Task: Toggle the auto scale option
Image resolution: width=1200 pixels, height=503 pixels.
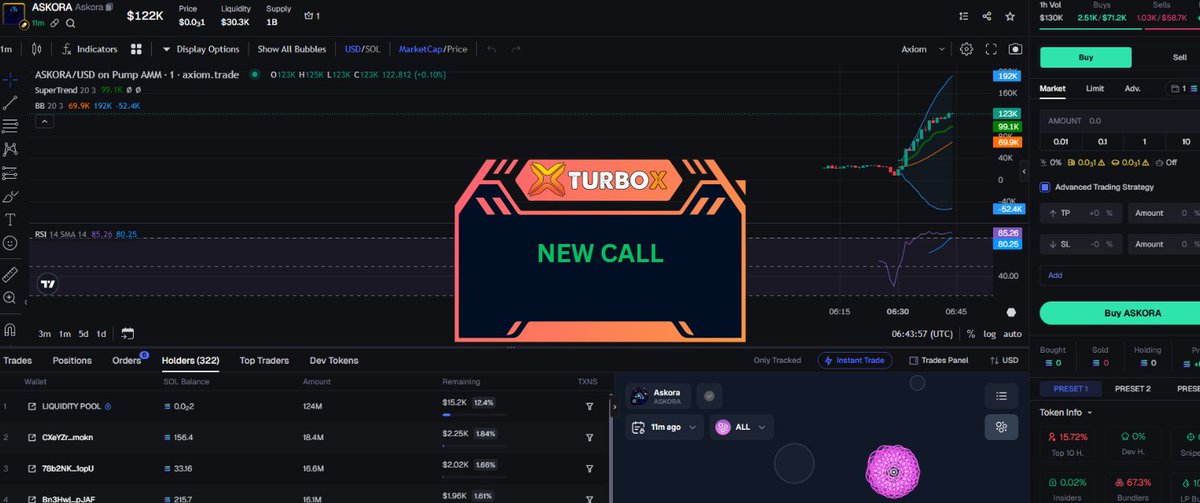Action: (x=1012, y=334)
